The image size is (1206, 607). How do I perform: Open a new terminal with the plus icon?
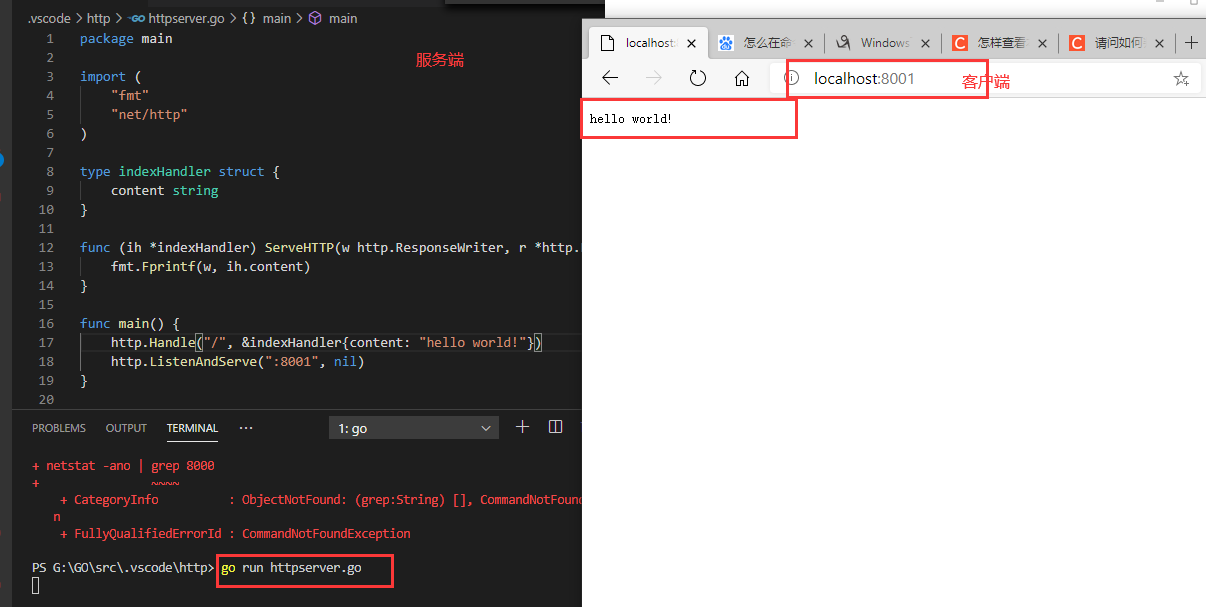tap(522, 426)
